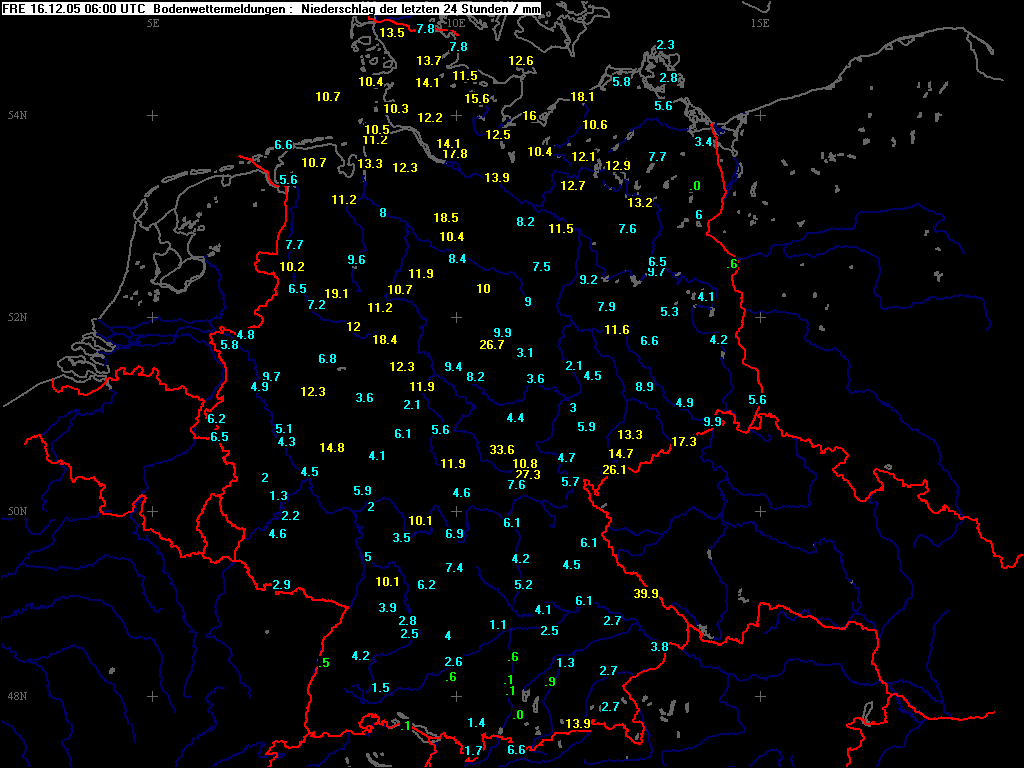
Task: Click the 33.6 mm station value
Action: pos(502,449)
